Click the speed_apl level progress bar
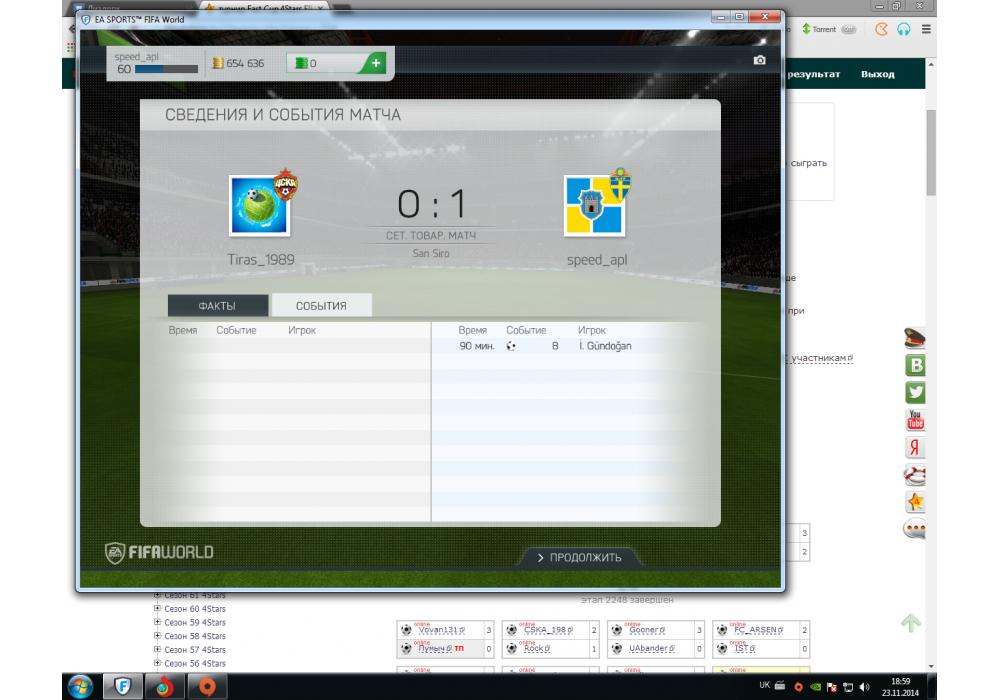Viewport: 1000px width, 700px height. (166, 69)
